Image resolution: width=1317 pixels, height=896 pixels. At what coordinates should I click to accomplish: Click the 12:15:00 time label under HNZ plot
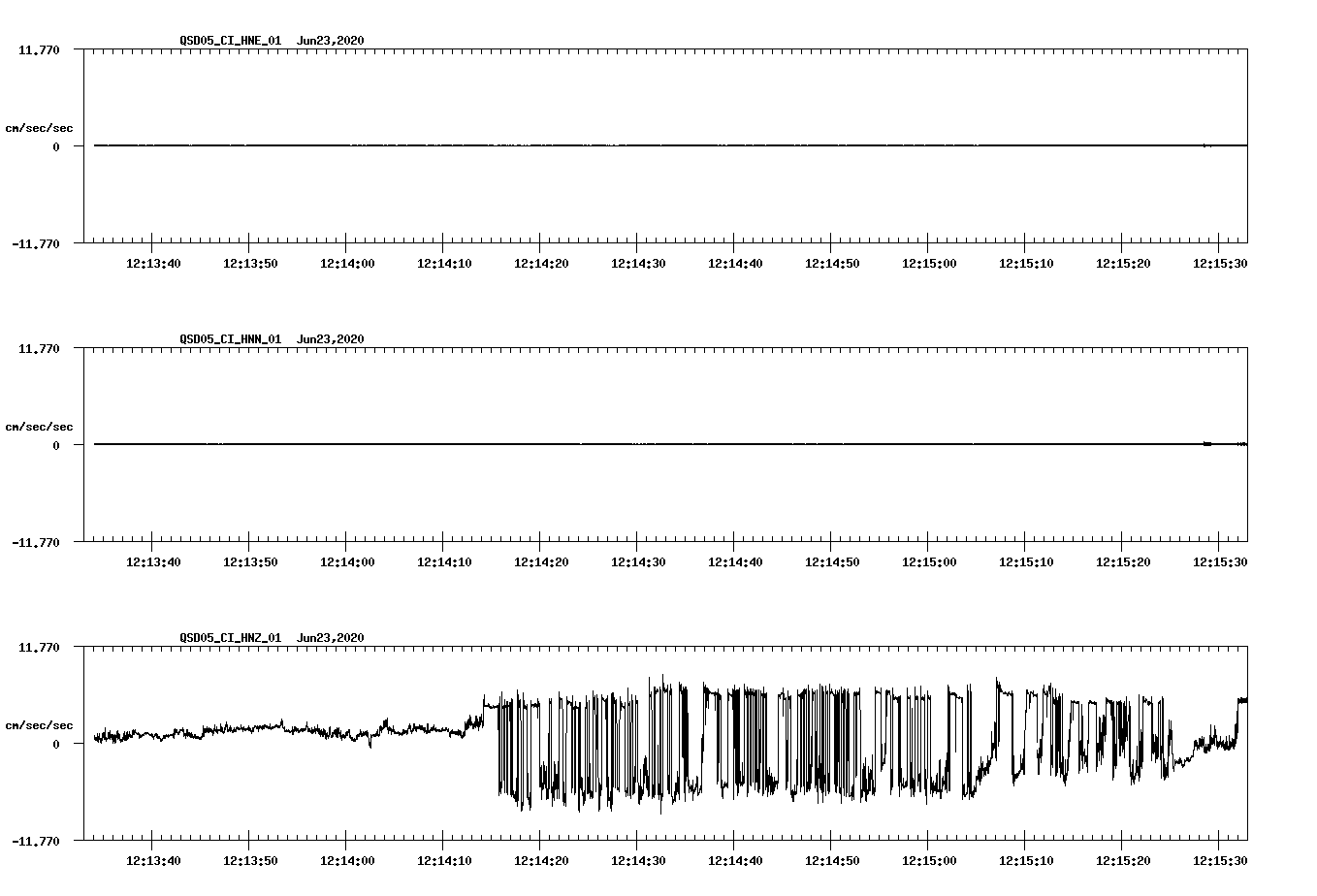[929, 861]
